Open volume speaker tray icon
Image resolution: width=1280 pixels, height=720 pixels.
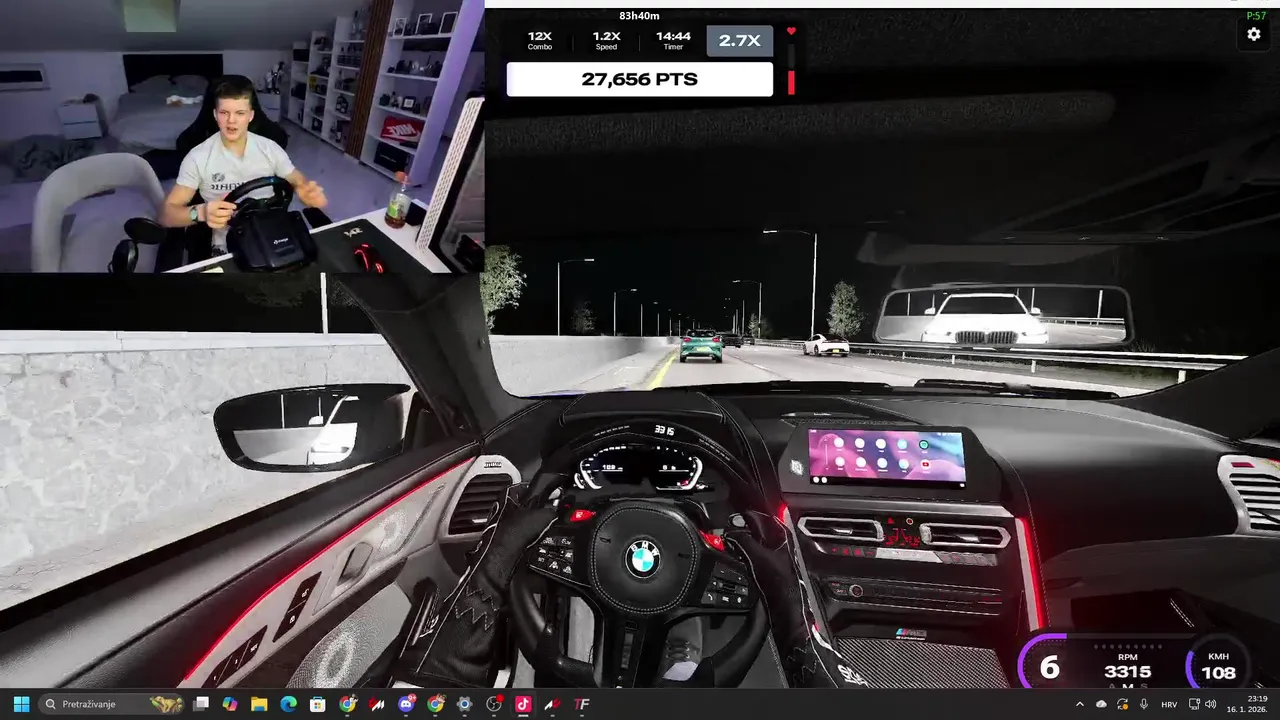tap(1211, 704)
